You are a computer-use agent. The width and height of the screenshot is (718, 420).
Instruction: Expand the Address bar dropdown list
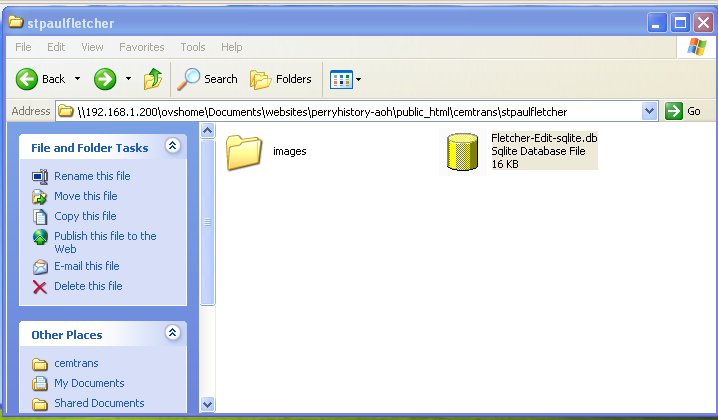coord(649,111)
